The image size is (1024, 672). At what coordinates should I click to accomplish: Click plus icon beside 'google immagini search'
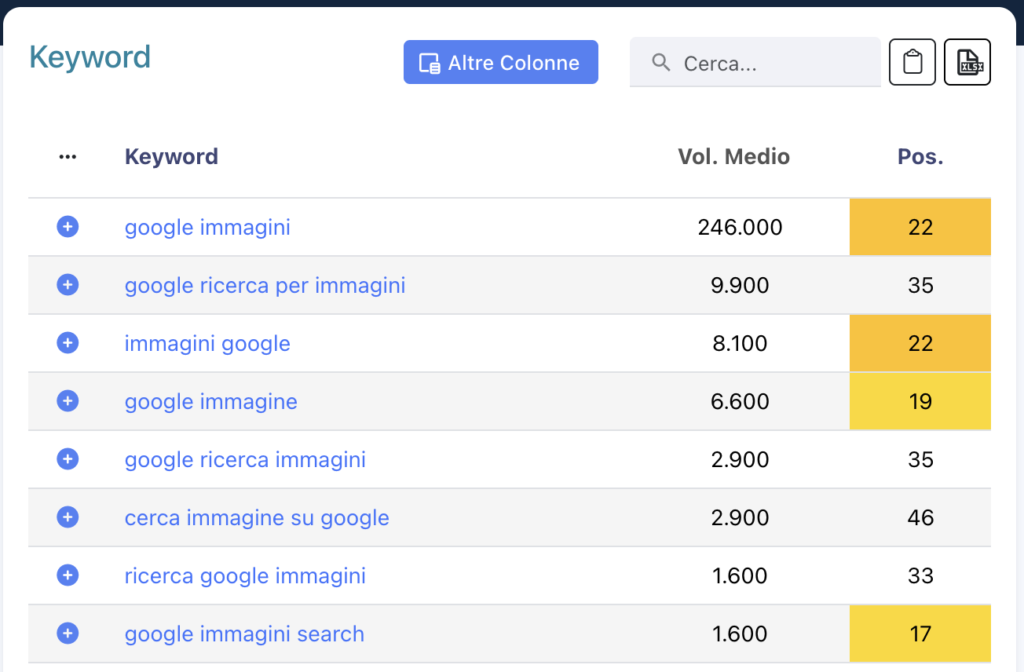tap(67, 633)
